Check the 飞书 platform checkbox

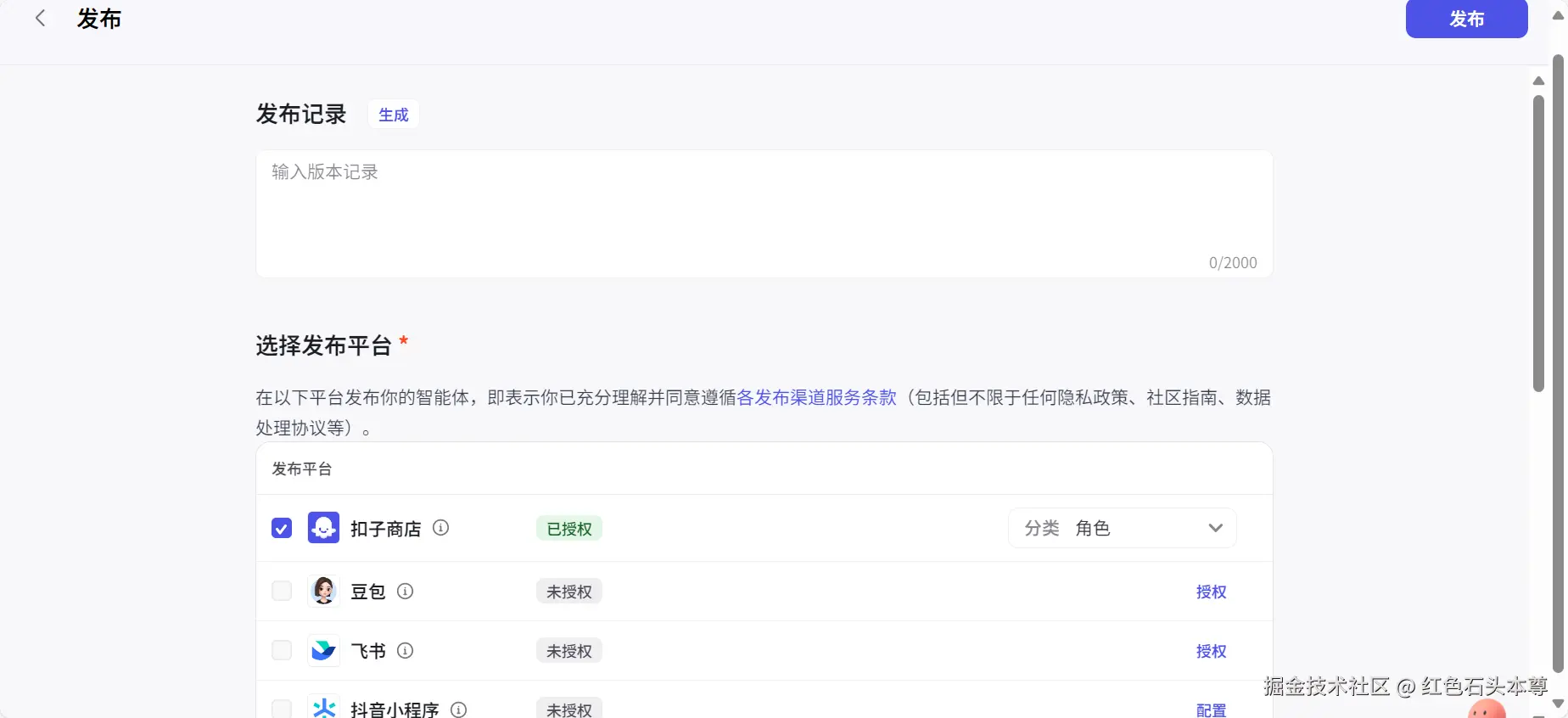click(x=282, y=650)
